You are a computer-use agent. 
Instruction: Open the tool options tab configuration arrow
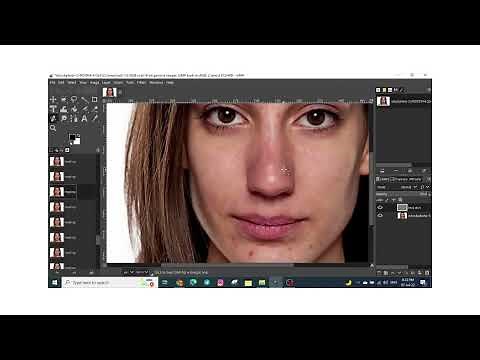point(98,150)
